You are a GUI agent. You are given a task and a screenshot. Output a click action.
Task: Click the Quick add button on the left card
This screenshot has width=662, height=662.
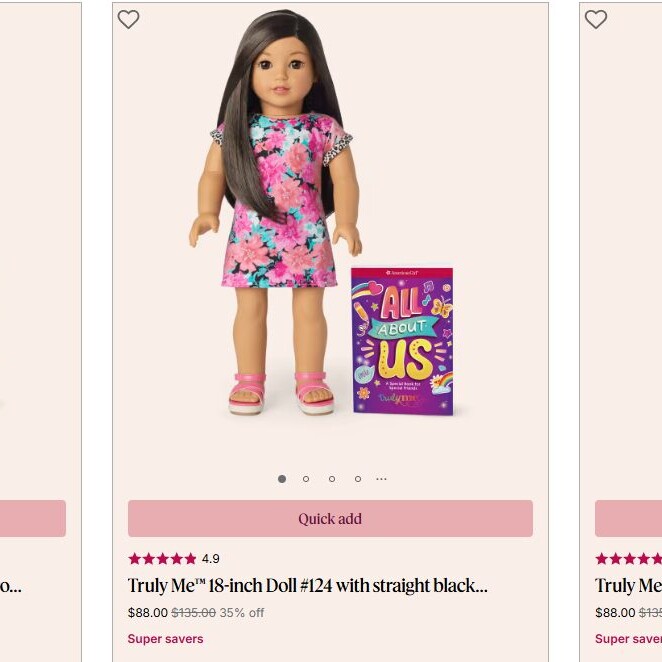point(33,518)
